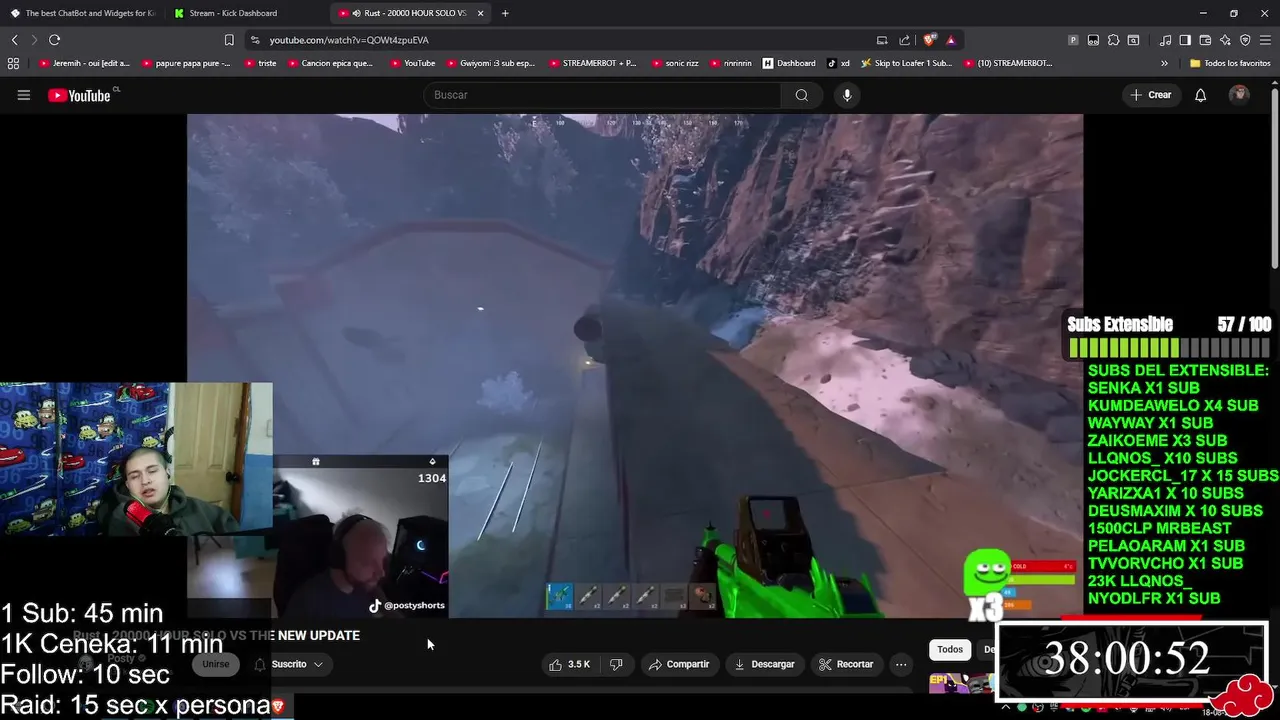
Task: Open the account avatar menu
Action: coord(1239,95)
